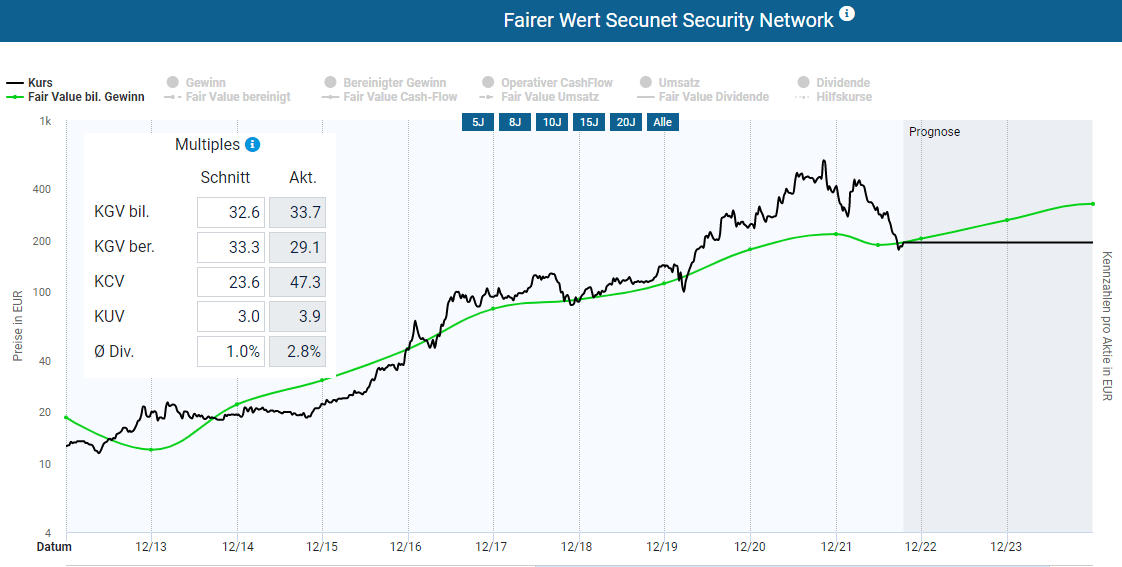
Task: Click the gray circle icon for Gewinn
Action: [x=172, y=82]
